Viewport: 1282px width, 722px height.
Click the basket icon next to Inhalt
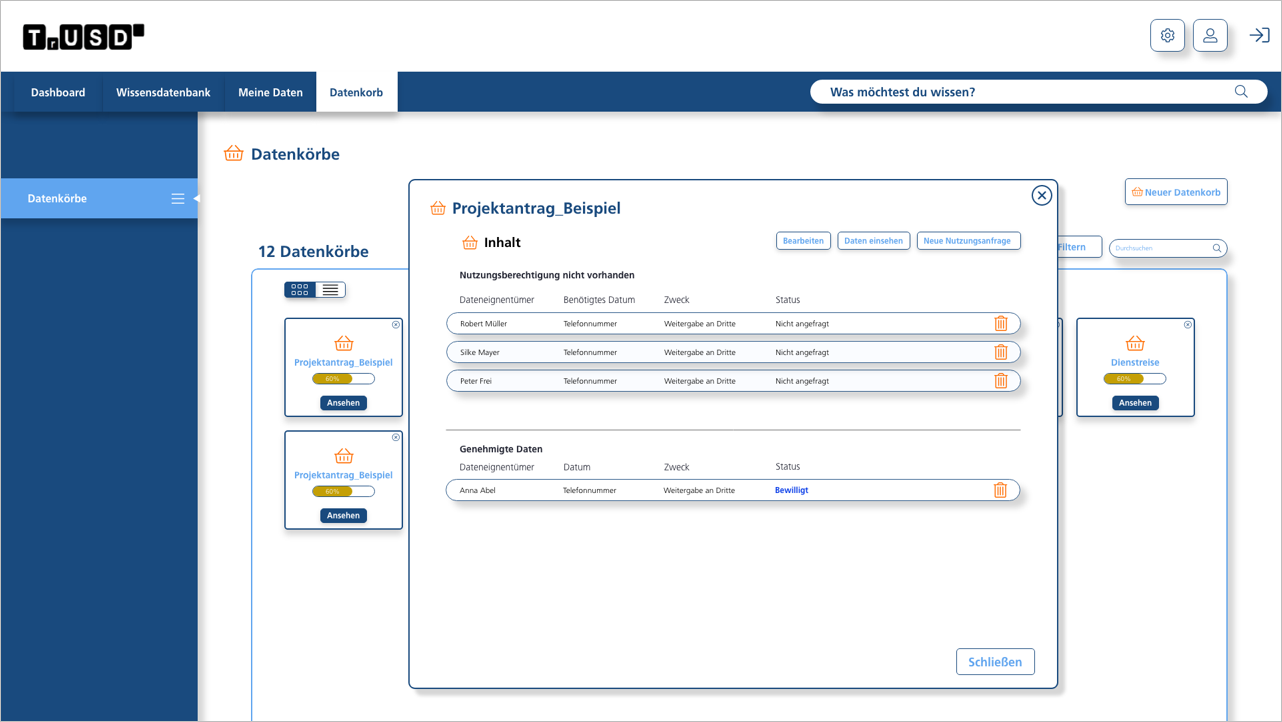[x=470, y=242]
